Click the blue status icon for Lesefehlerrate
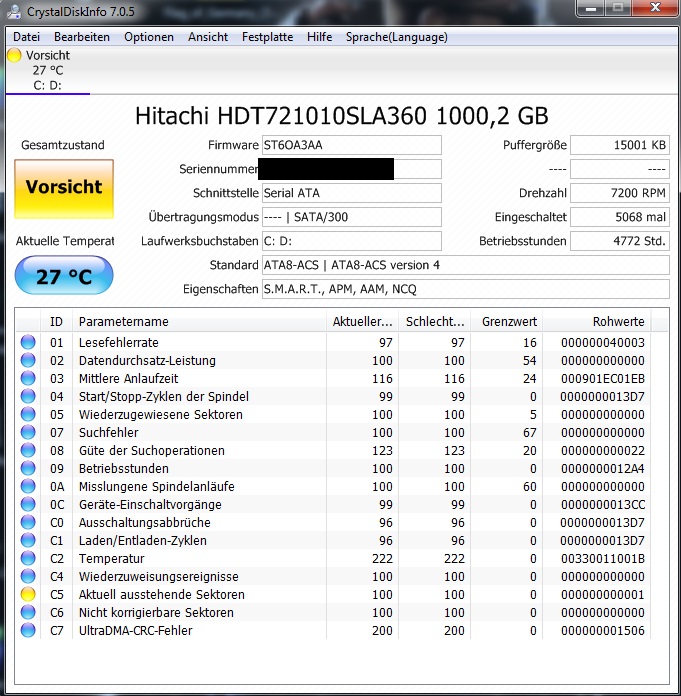The height and width of the screenshot is (696, 681). (x=28, y=342)
